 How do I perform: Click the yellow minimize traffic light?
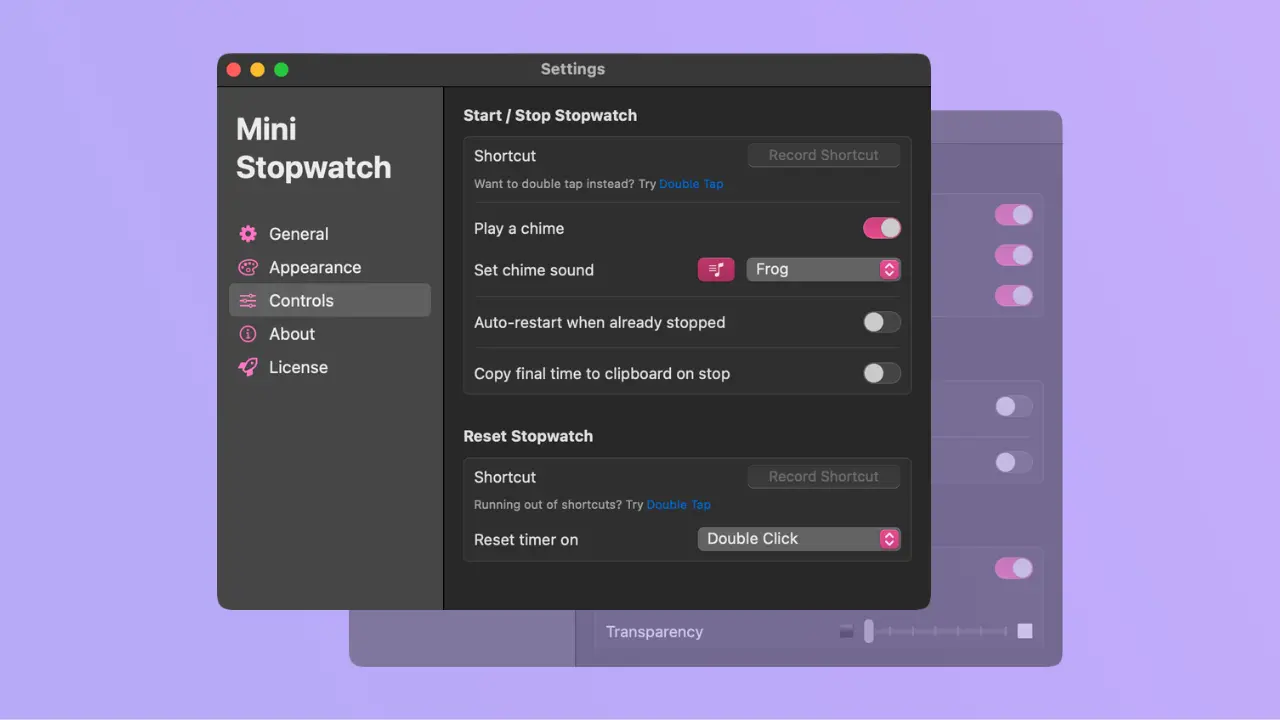[x=257, y=69]
